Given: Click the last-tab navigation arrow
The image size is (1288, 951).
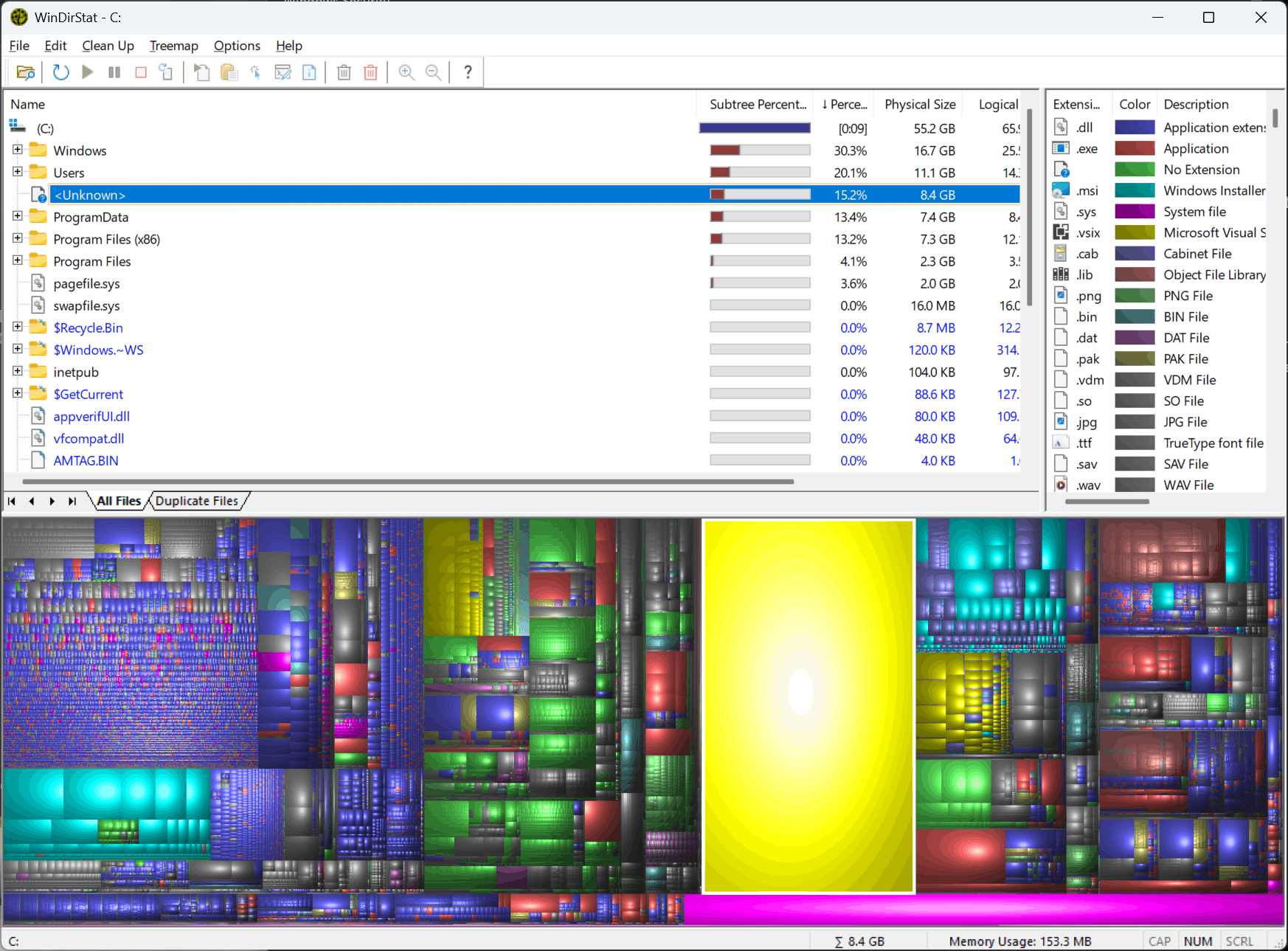Looking at the screenshot, I should tap(72, 501).
